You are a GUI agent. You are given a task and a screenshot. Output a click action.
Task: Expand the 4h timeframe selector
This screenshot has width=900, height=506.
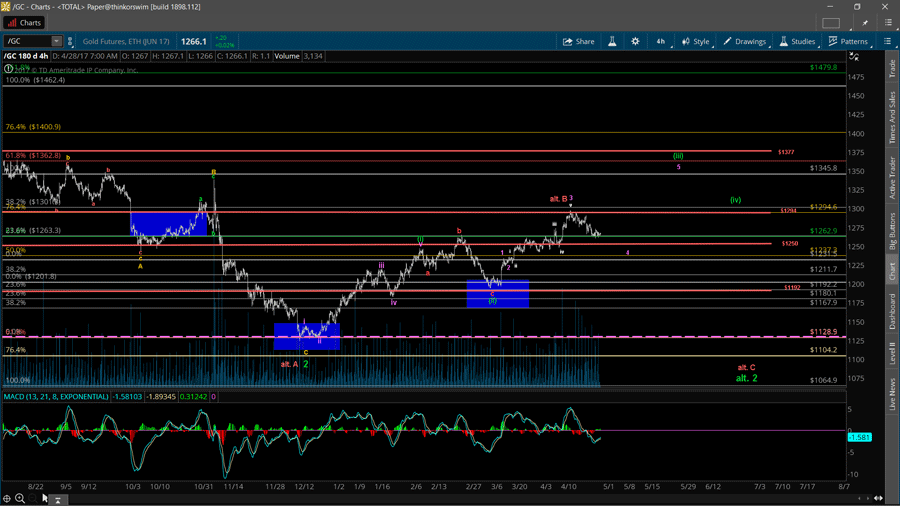(660, 42)
